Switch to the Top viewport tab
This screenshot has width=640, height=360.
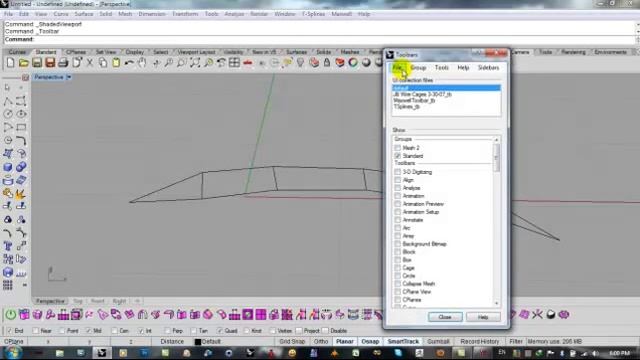coord(78,301)
